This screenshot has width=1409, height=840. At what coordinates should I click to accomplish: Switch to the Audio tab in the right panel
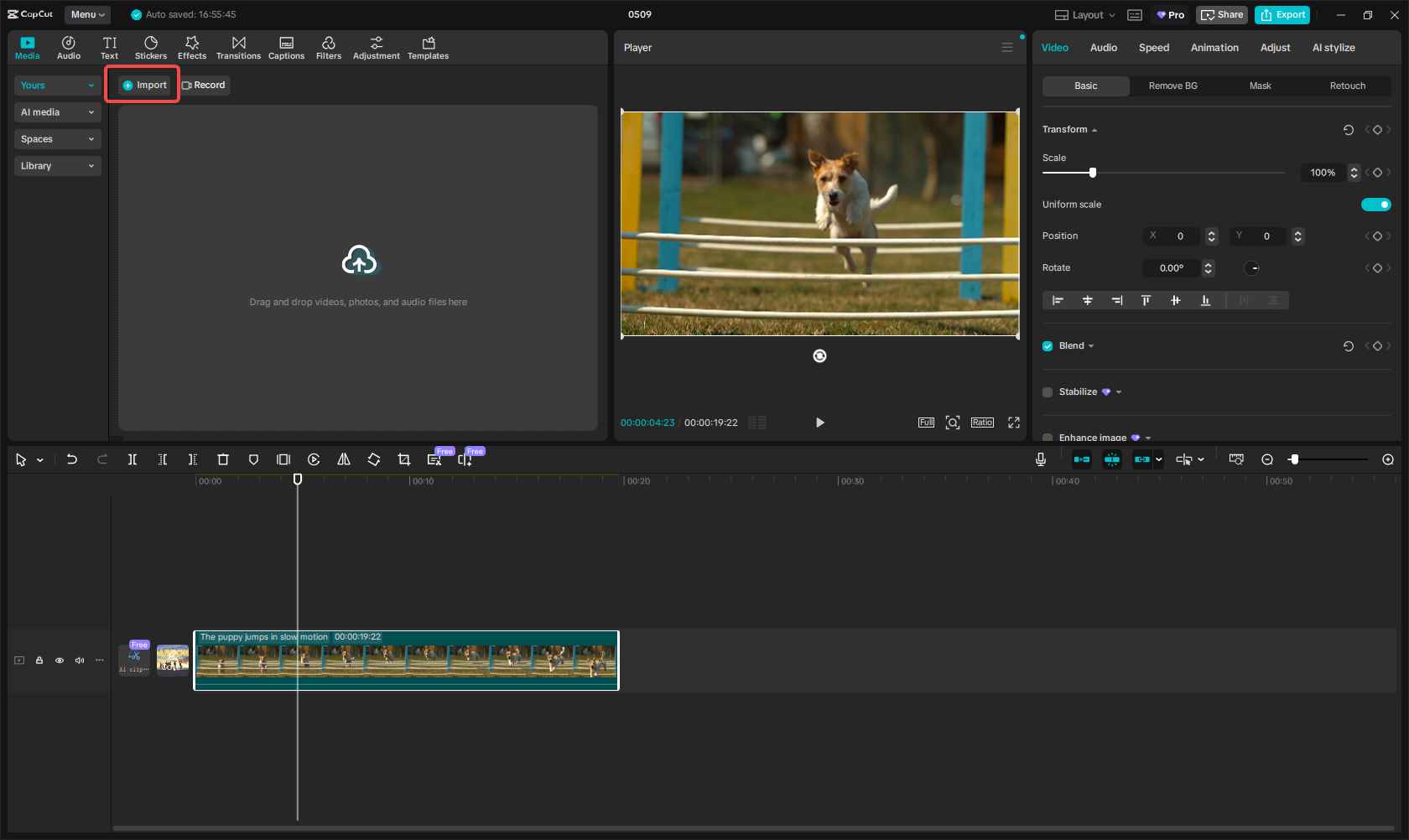click(1103, 48)
